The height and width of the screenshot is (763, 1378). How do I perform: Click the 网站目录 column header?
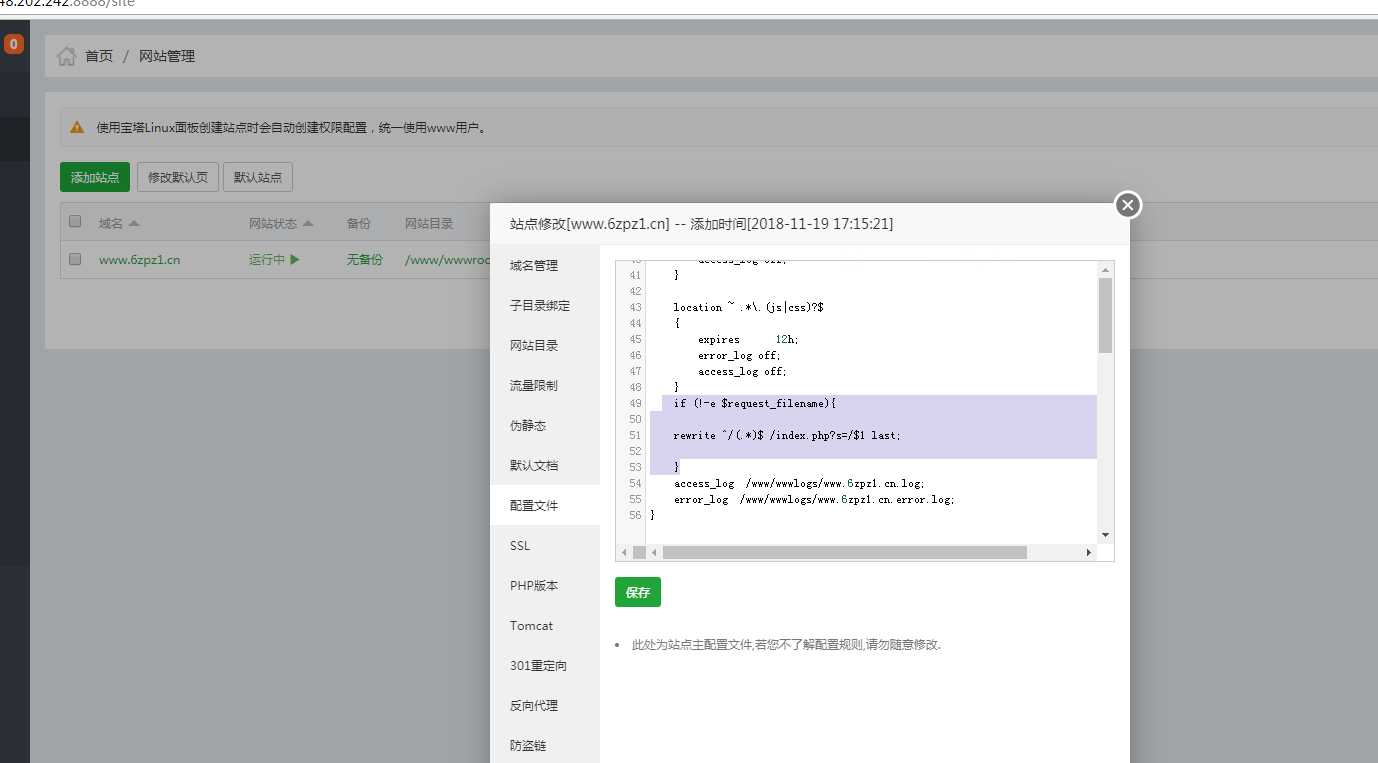429,223
